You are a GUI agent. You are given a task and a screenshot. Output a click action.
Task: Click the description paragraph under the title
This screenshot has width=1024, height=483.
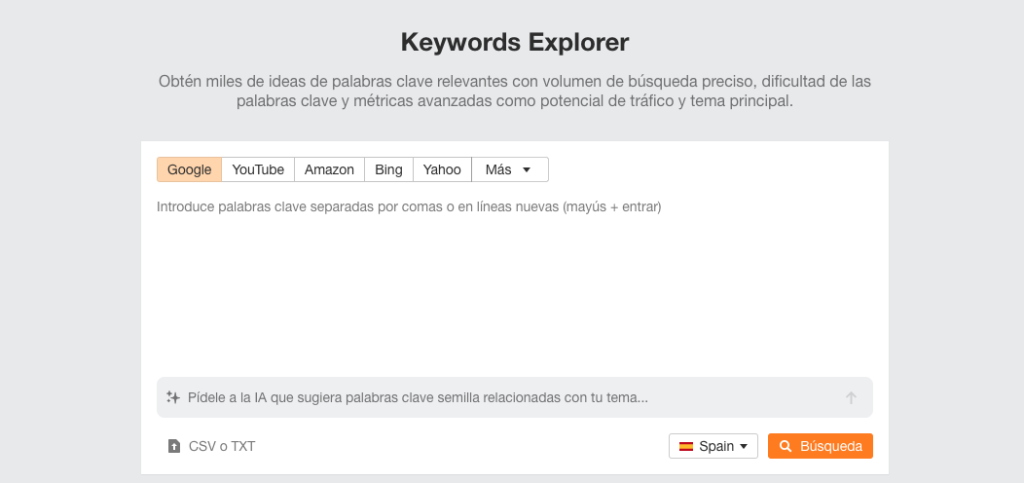click(x=515, y=91)
